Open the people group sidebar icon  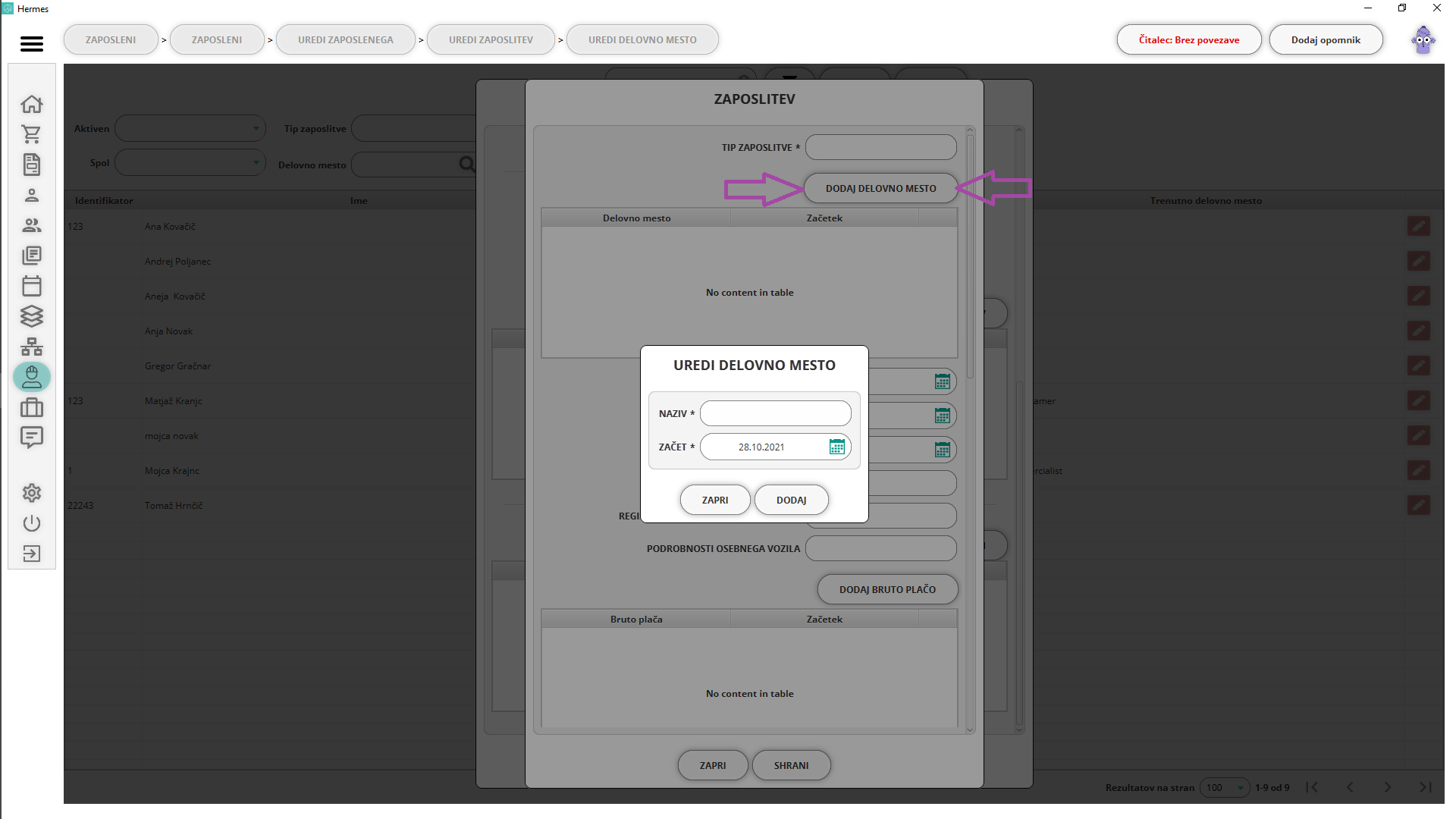pos(31,225)
